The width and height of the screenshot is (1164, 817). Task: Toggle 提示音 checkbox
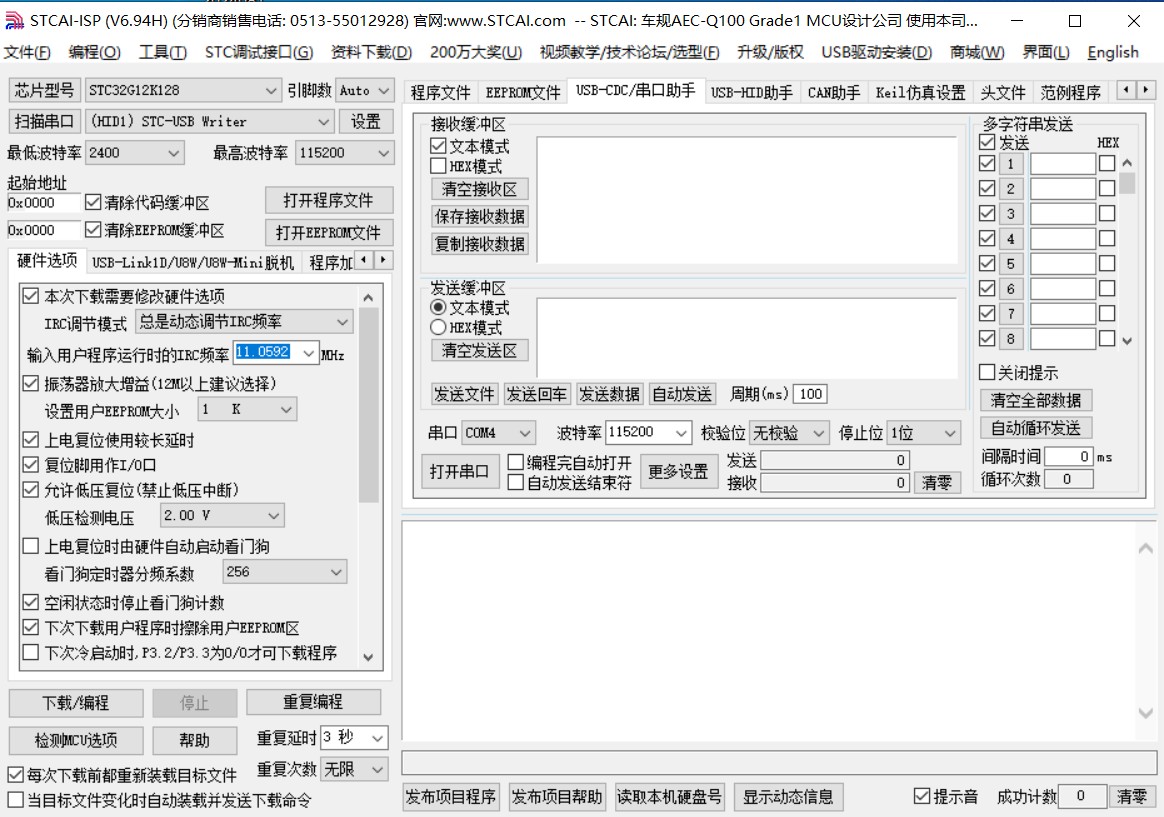tap(921, 796)
